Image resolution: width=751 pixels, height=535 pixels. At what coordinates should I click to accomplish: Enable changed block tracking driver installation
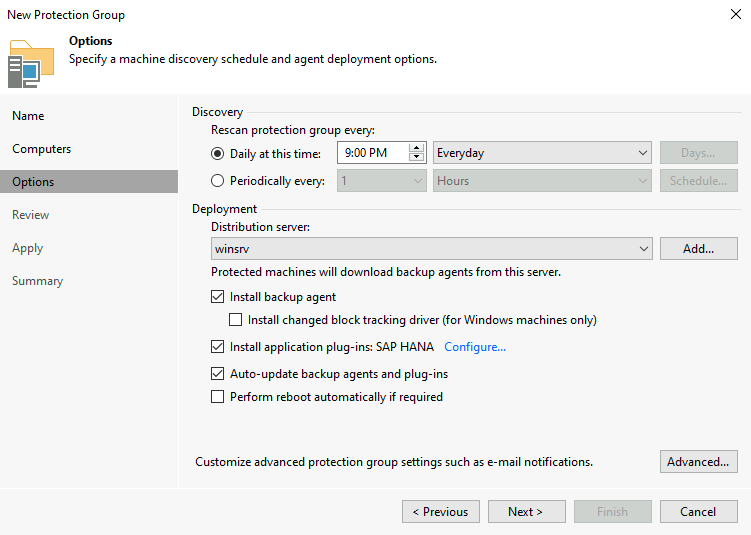[x=236, y=320]
